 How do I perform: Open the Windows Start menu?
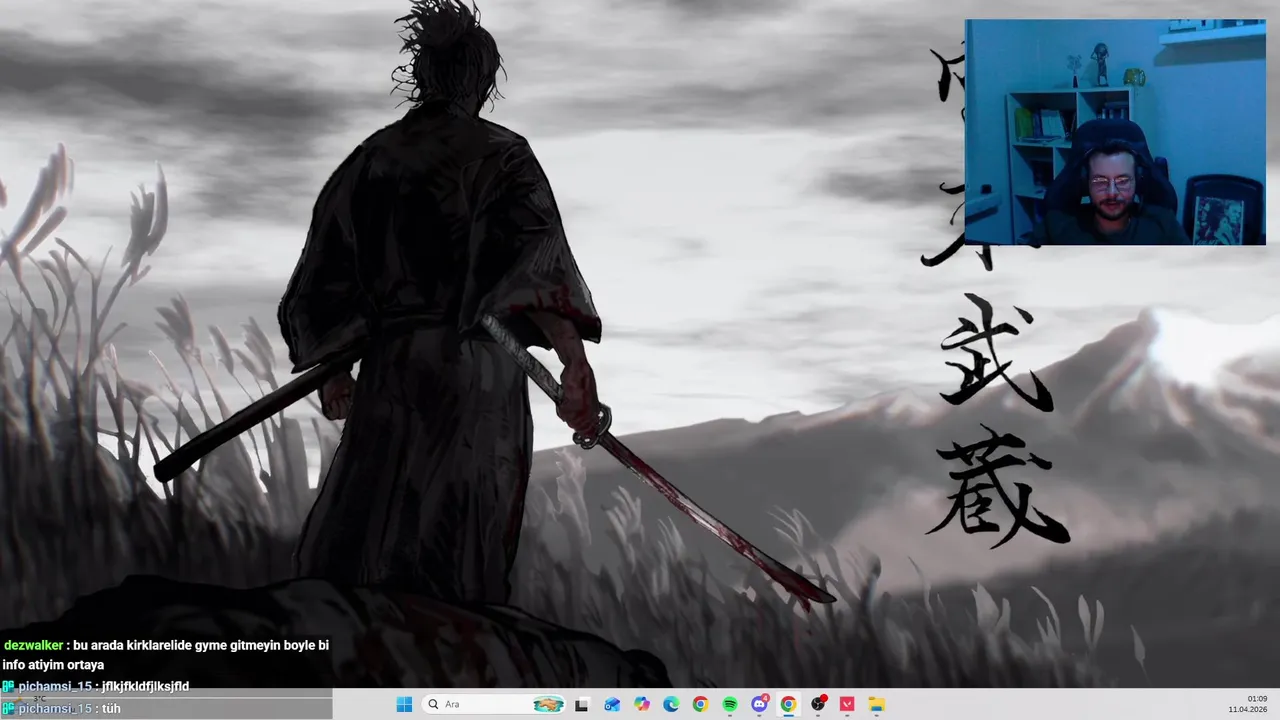[404, 704]
